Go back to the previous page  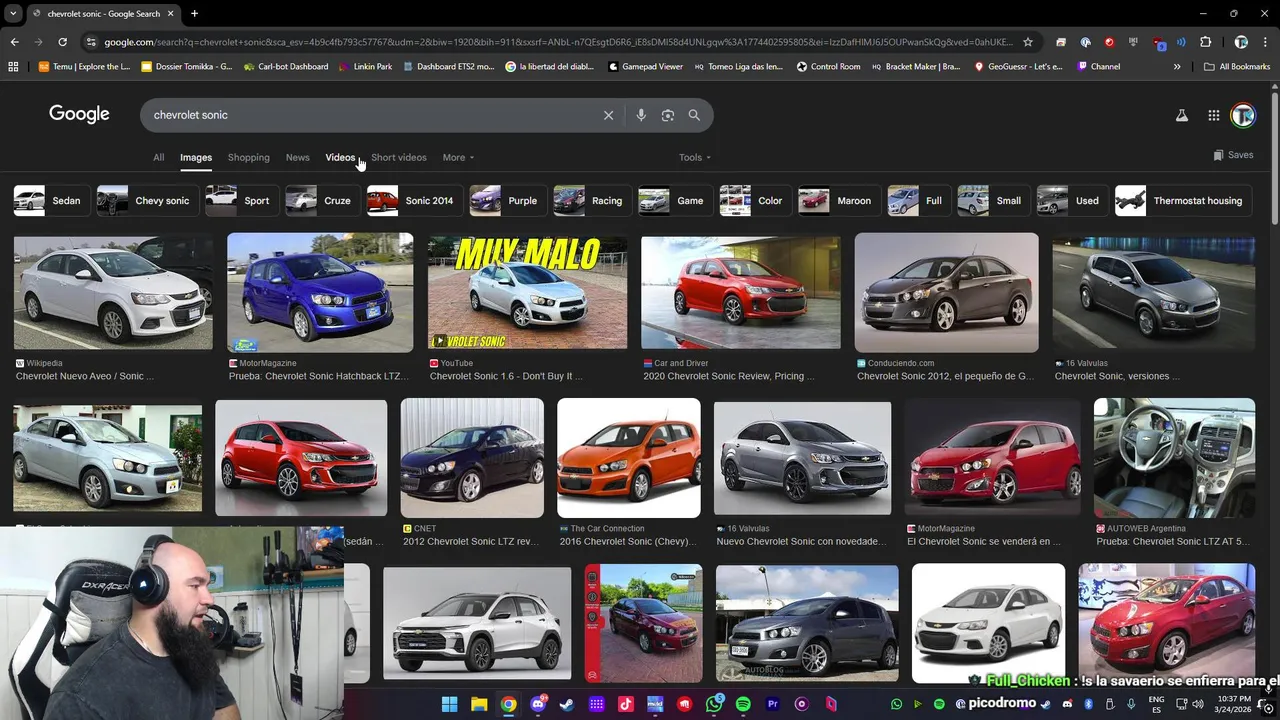(x=14, y=42)
